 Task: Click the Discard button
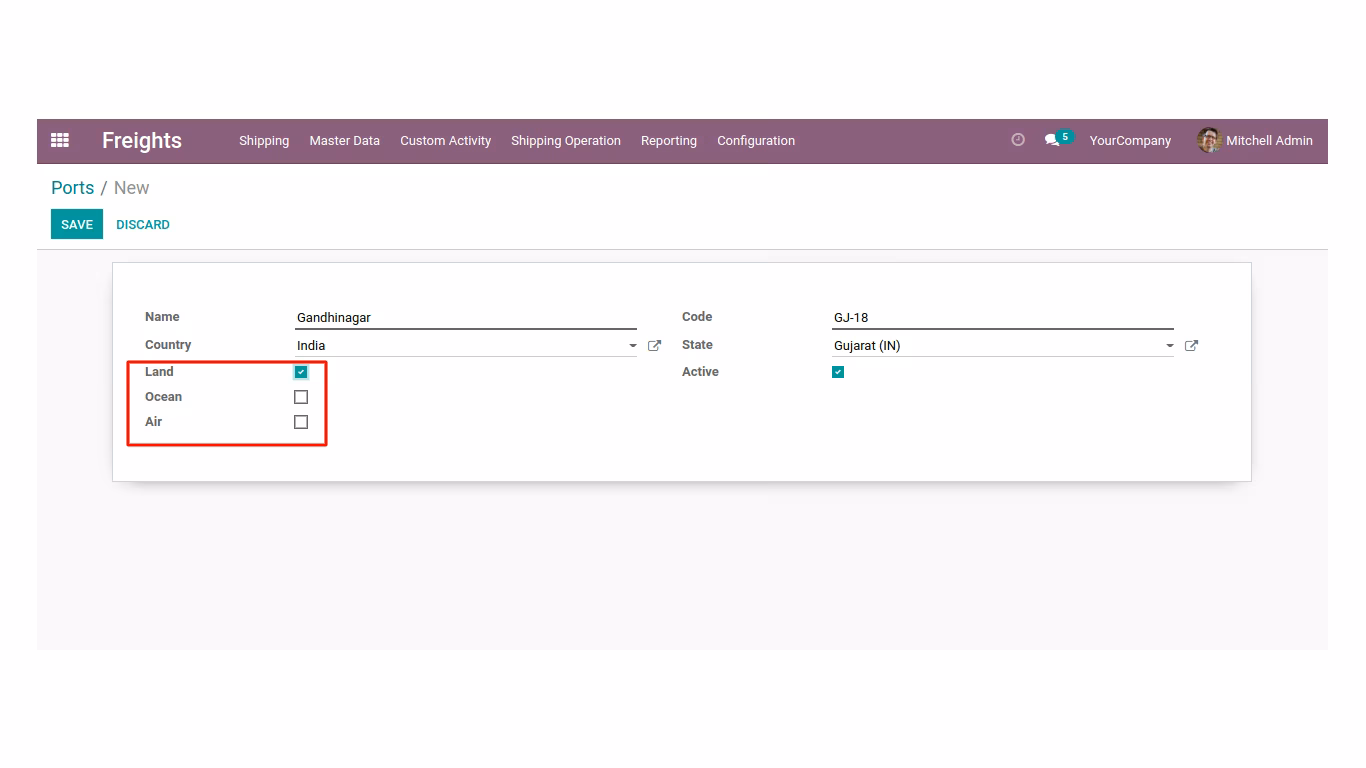(x=143, y=224)
